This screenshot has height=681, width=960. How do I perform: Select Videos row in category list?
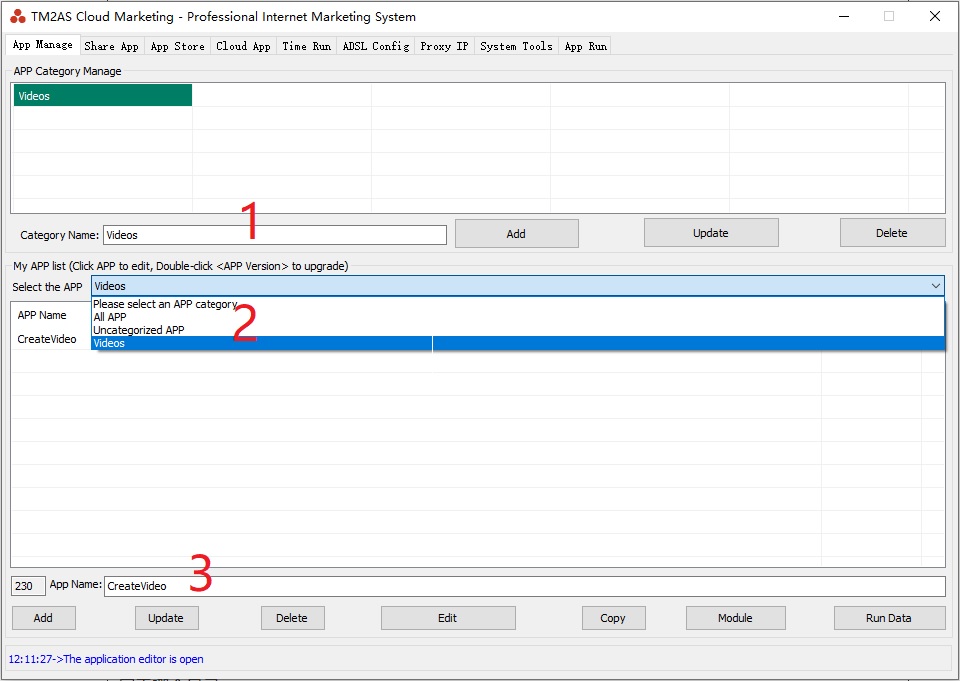coord(101,96)
